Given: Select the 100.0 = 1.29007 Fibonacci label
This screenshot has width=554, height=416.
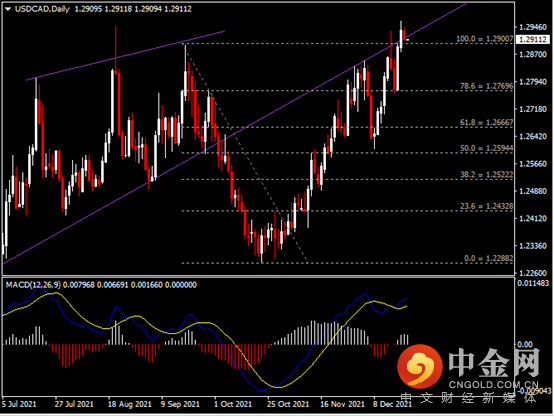Looking at the screenshot, I should click(484, 39).
